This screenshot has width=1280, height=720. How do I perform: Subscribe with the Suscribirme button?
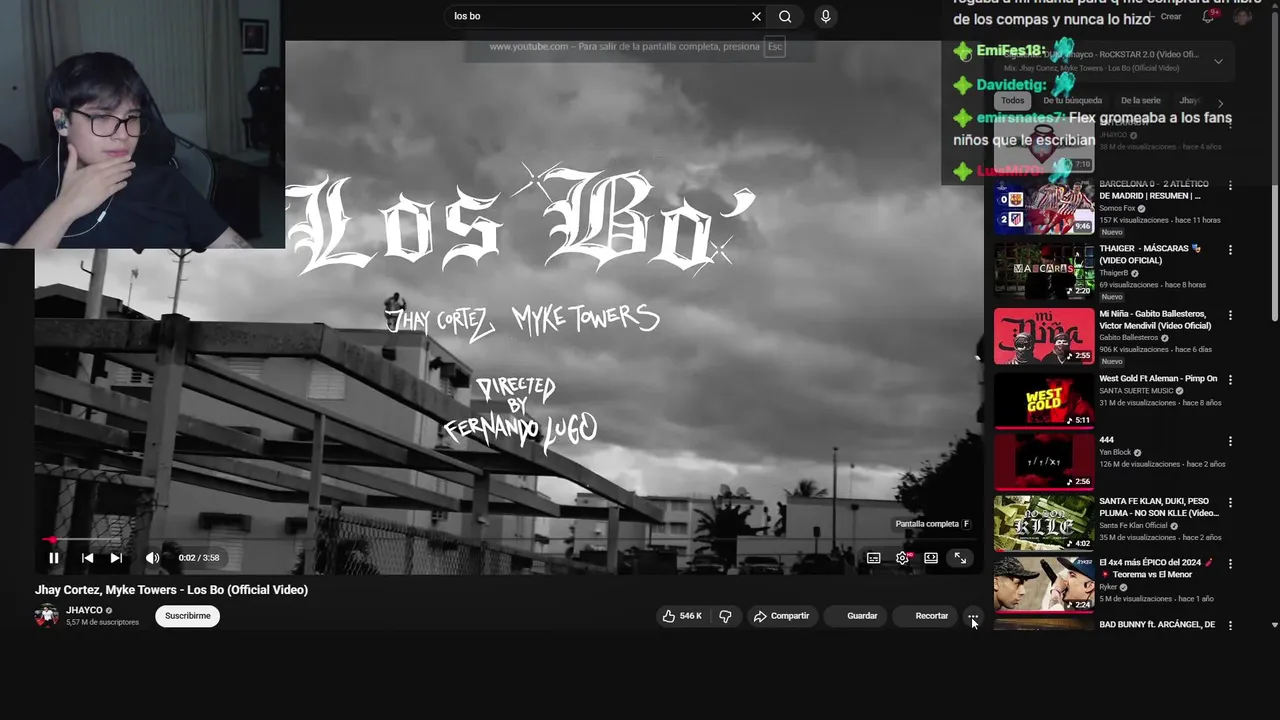pyautogui.click(x=188, y=616)
